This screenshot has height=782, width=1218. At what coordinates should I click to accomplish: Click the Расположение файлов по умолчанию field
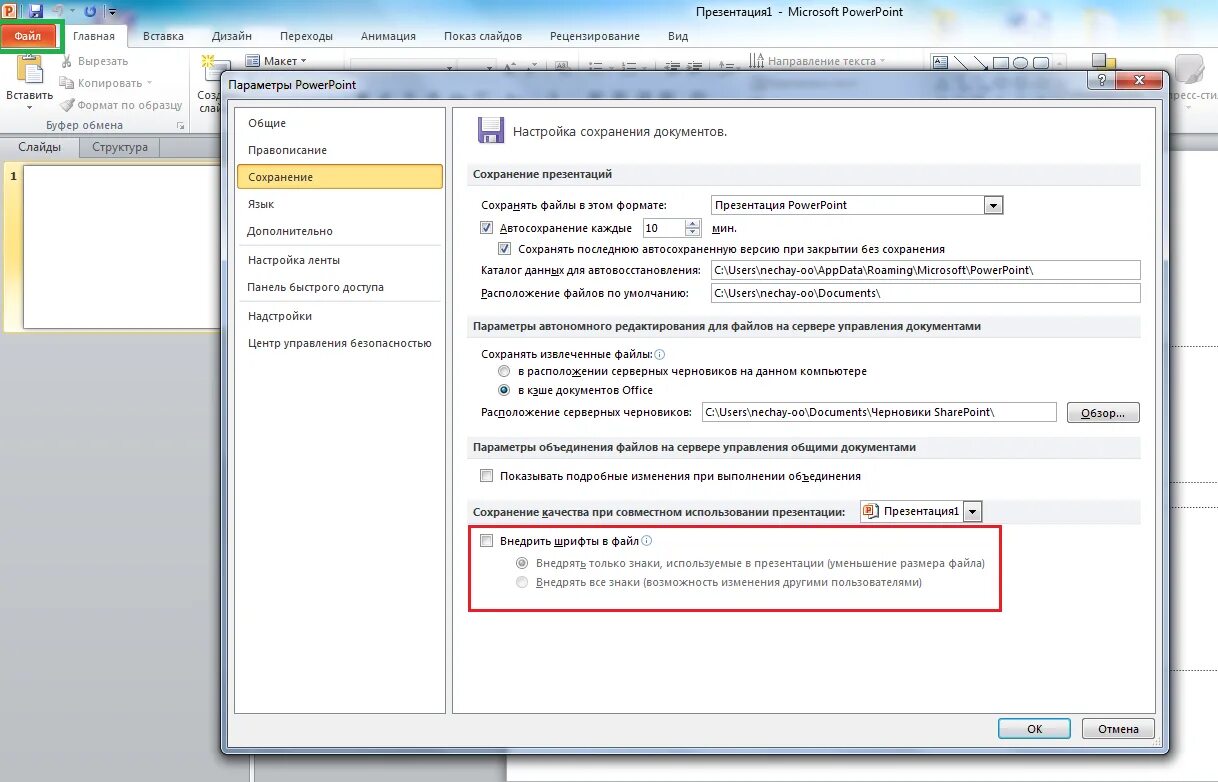pos(925,293)
